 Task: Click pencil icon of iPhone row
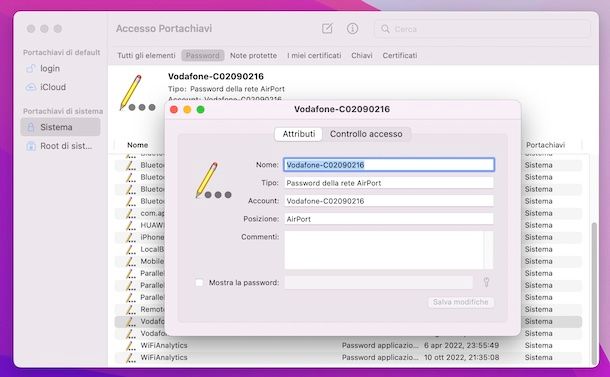131,237
